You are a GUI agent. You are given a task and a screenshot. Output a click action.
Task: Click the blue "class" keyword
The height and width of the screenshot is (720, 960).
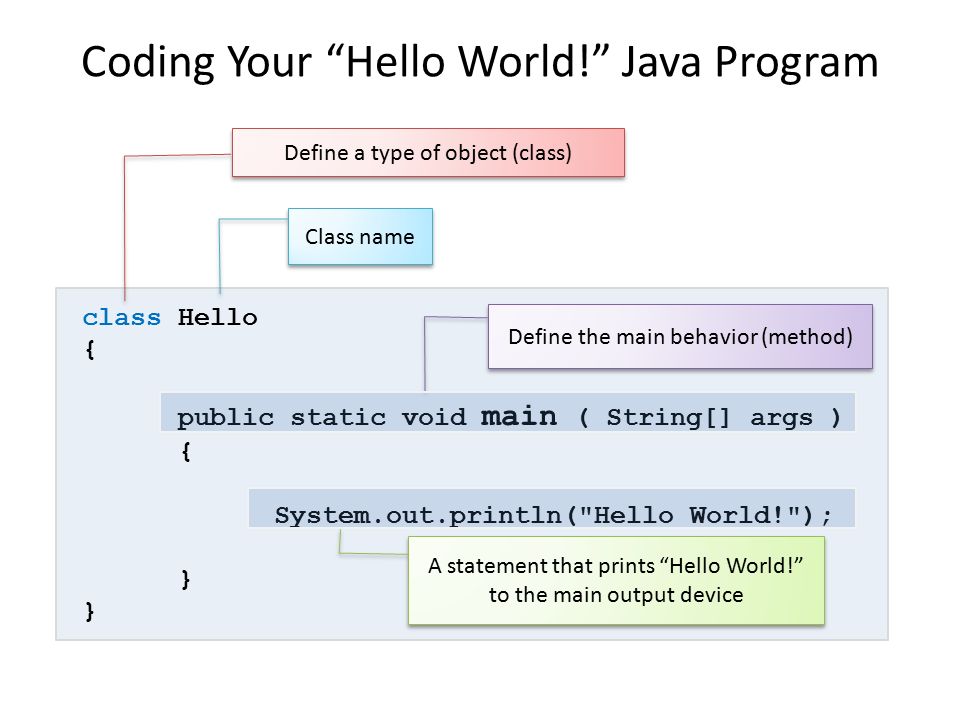coord(121,317)
